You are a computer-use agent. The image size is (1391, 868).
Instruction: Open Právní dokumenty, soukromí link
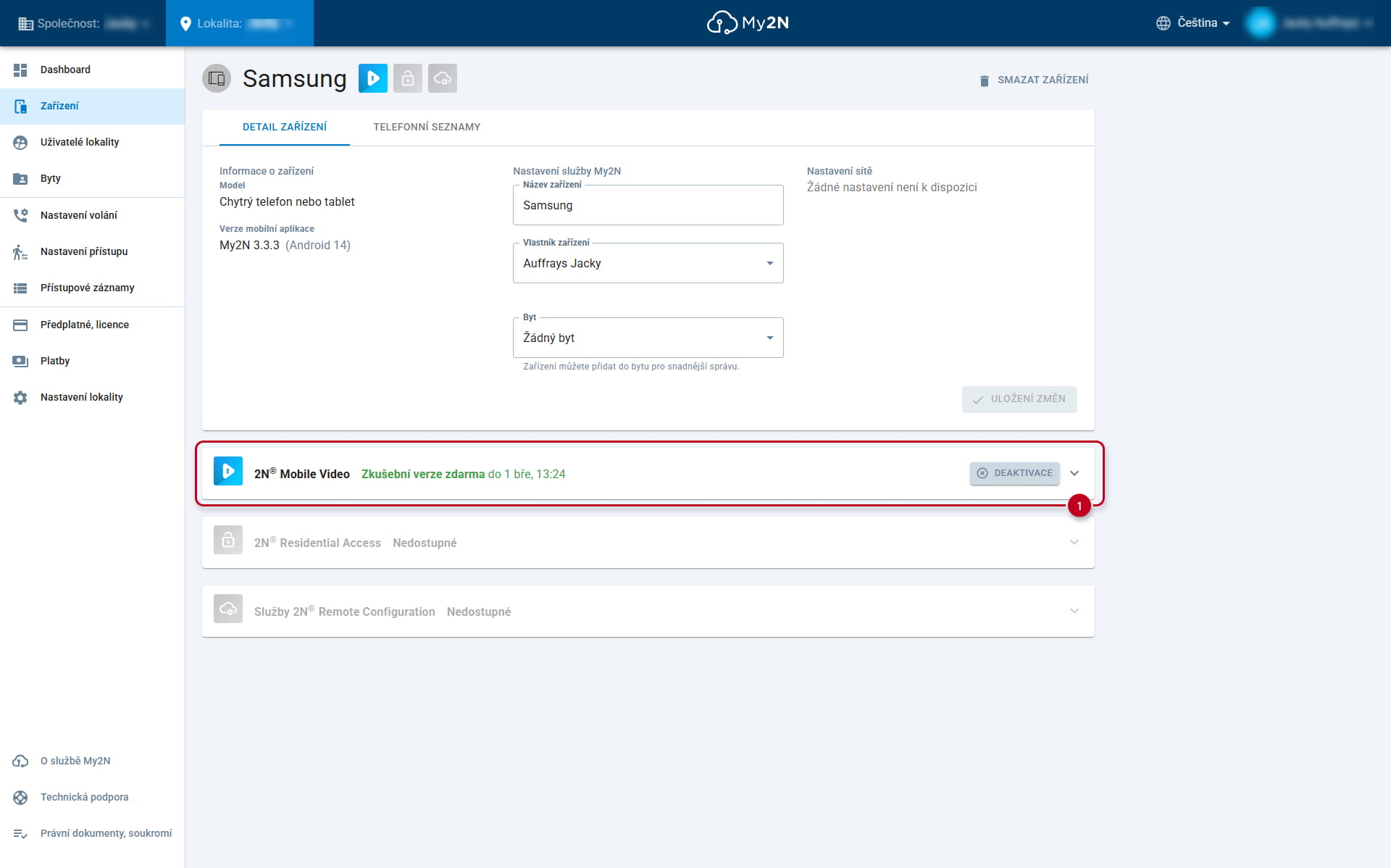click(93, 833)
